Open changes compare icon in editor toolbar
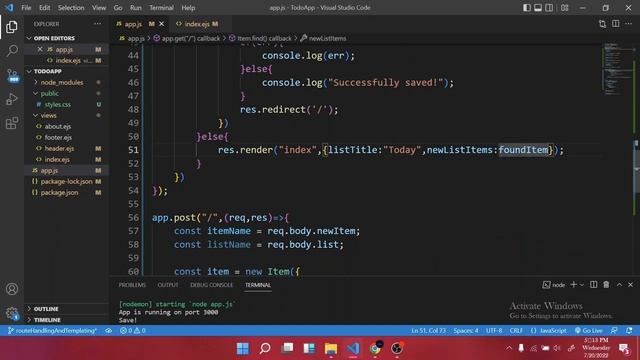 [x=602, y=24]
